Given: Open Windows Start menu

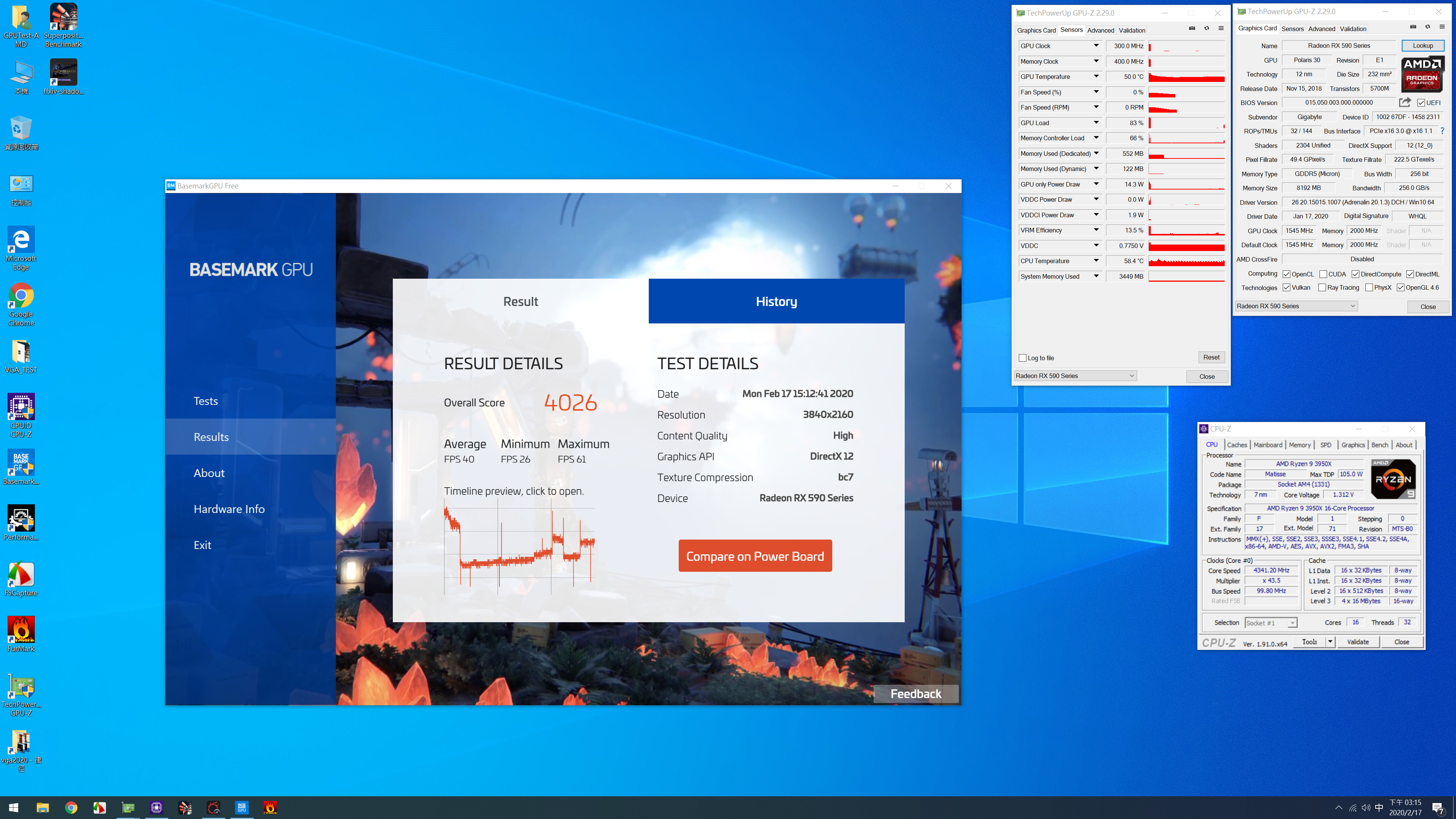Looking at the screenshot, I should click(x=14, y=808).
